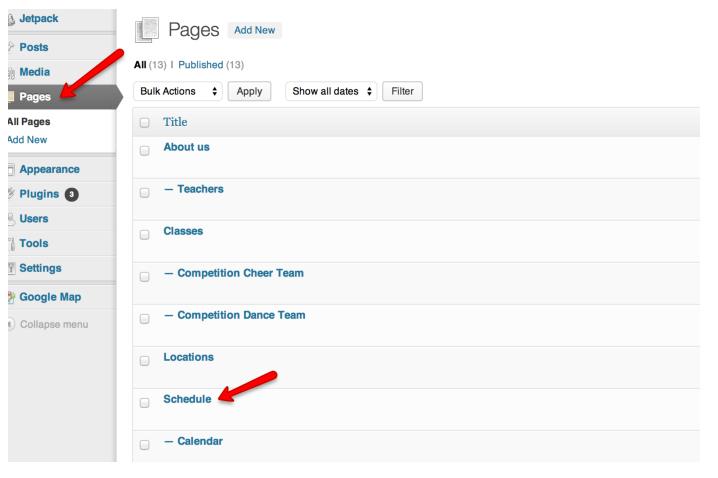This screenshot has width=718, height=478.
Task: Check the select-all checkbox beside Title
Action: [x=145, y=123]
